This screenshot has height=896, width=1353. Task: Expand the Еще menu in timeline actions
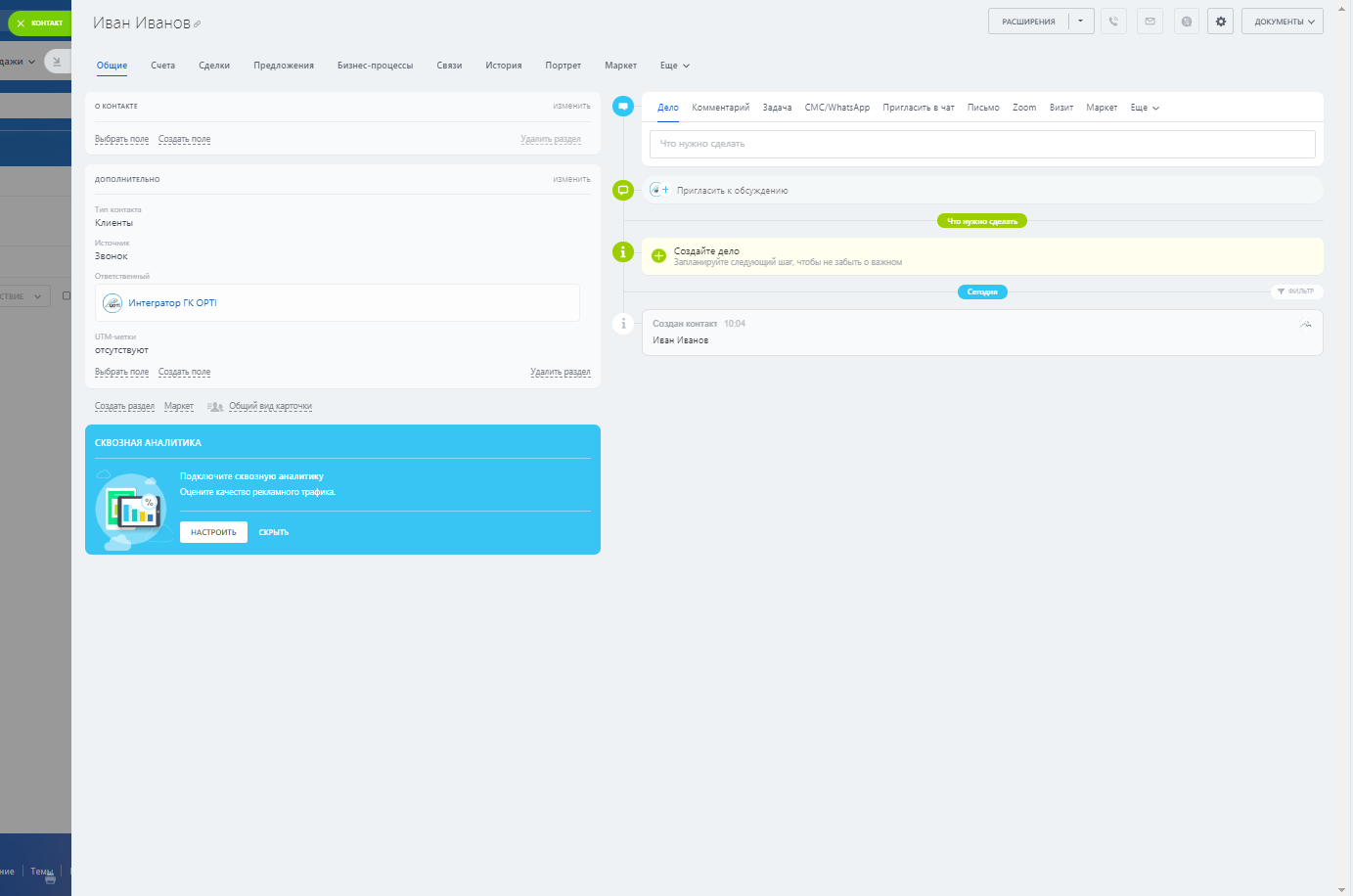pos(1145,108)
